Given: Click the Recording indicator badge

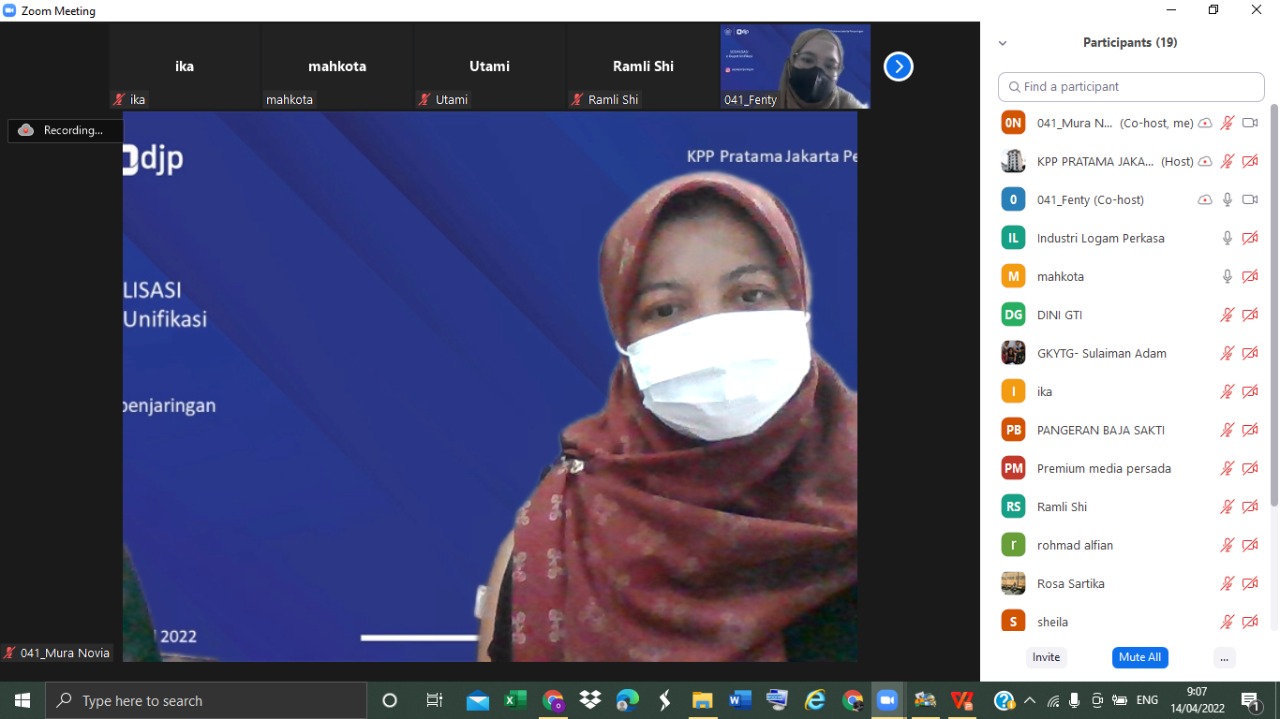Looking at the screenshot, I should click(65, 130).
